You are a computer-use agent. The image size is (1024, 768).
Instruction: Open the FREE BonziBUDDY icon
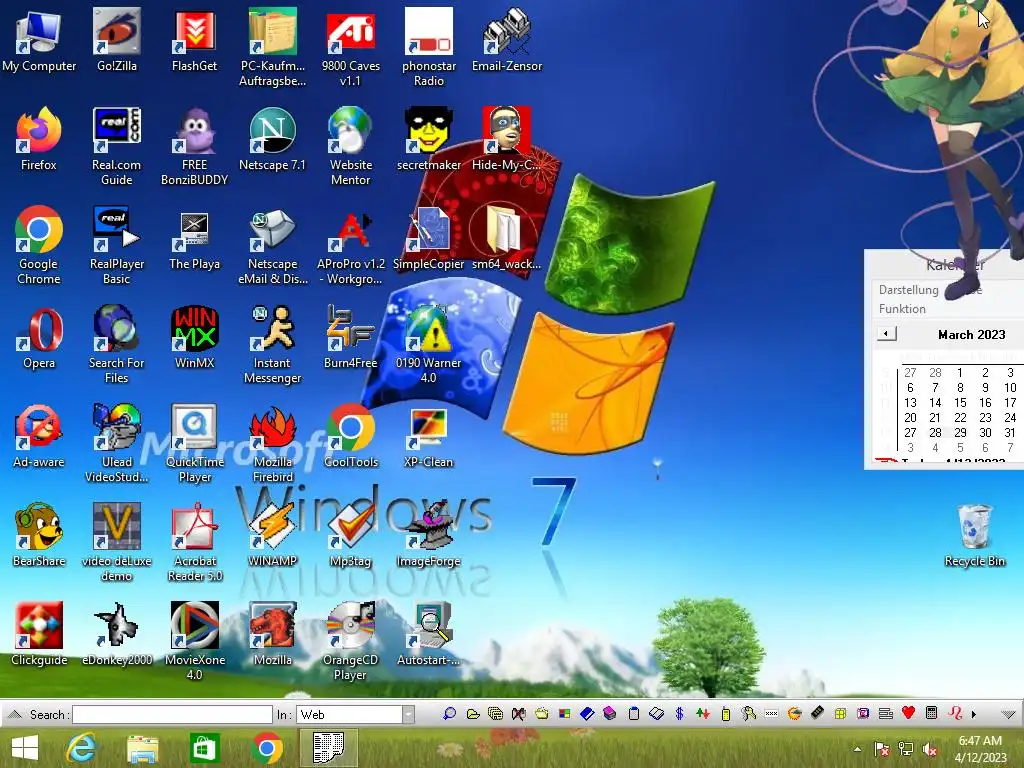194,146
